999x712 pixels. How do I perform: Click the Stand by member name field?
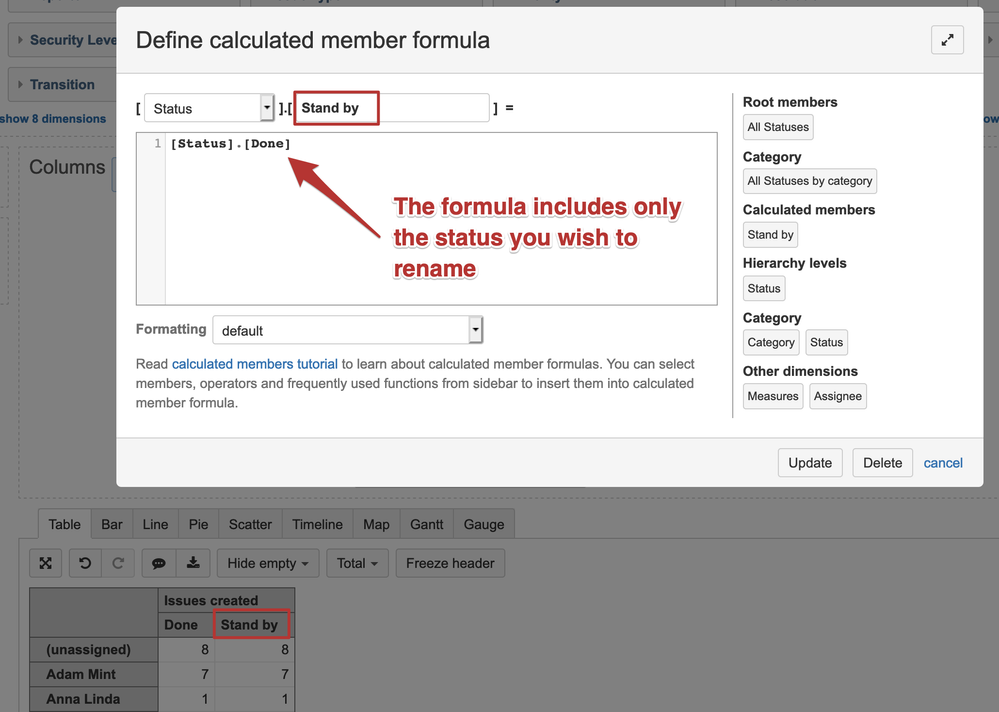point(391,108)
